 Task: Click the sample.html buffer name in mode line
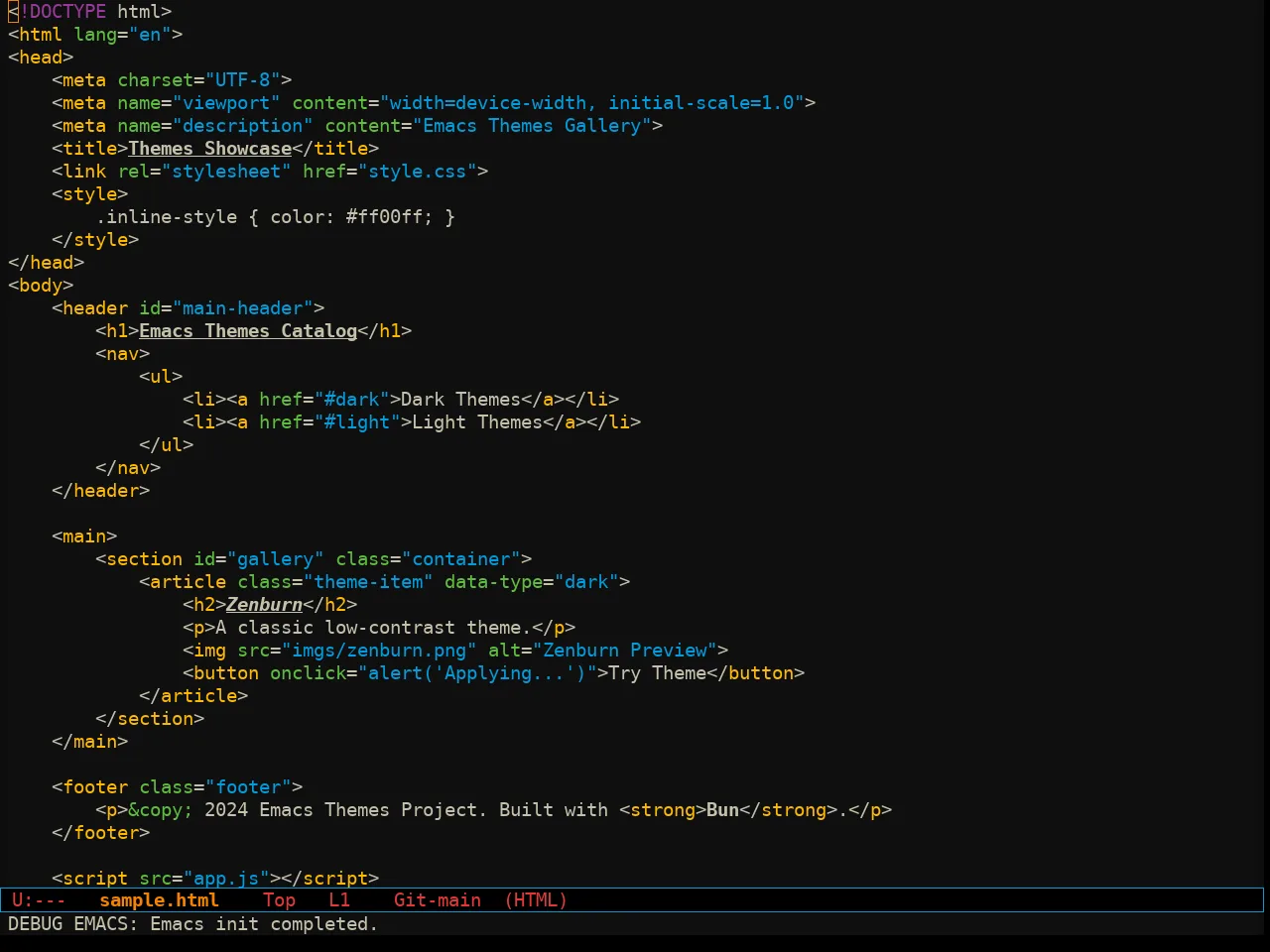159,900
